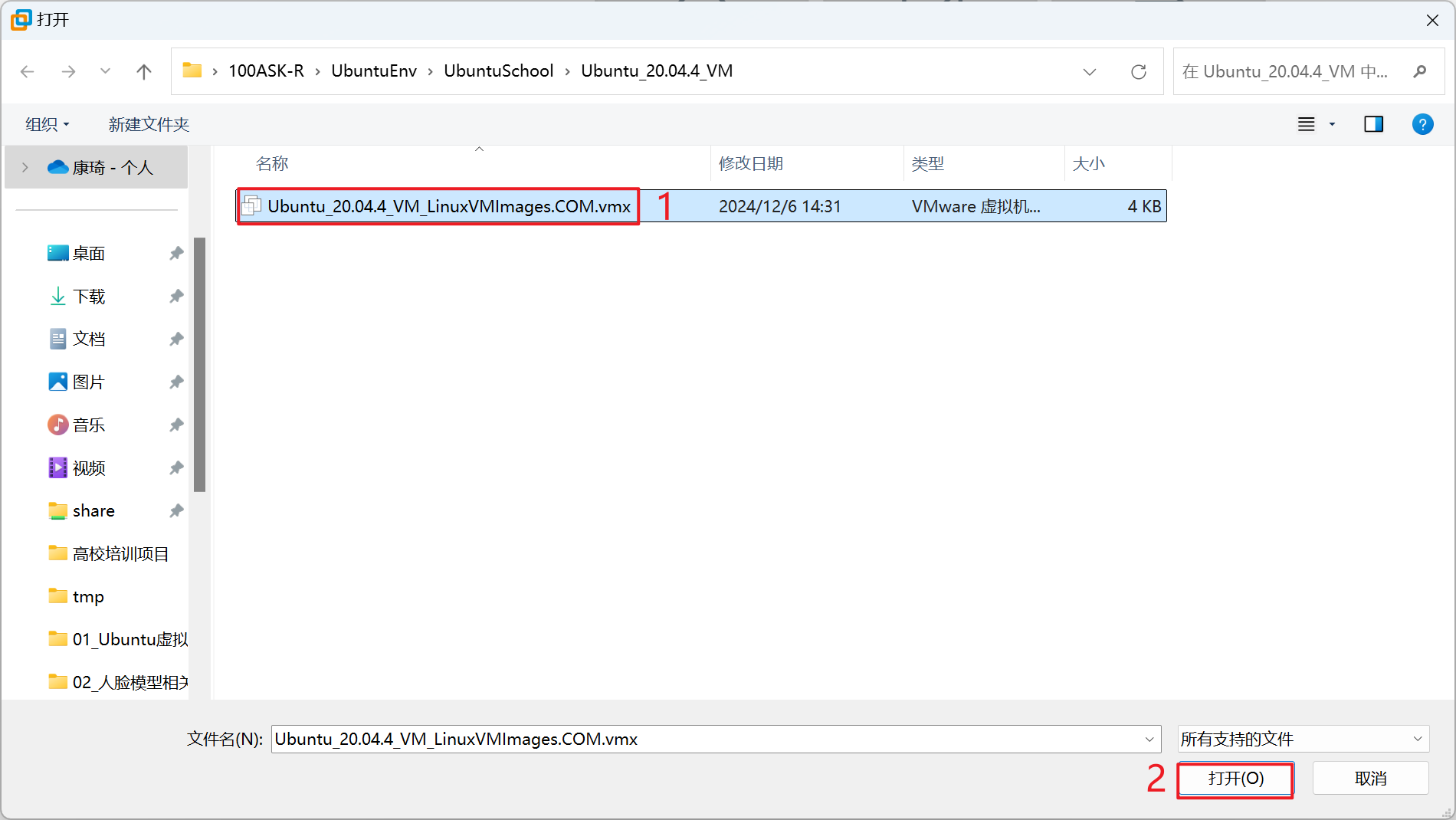Image resolution: width=1456 pixels, height=820 pixels.
Task: Change the view layout icon
Action: click(x=1307, y=124)
